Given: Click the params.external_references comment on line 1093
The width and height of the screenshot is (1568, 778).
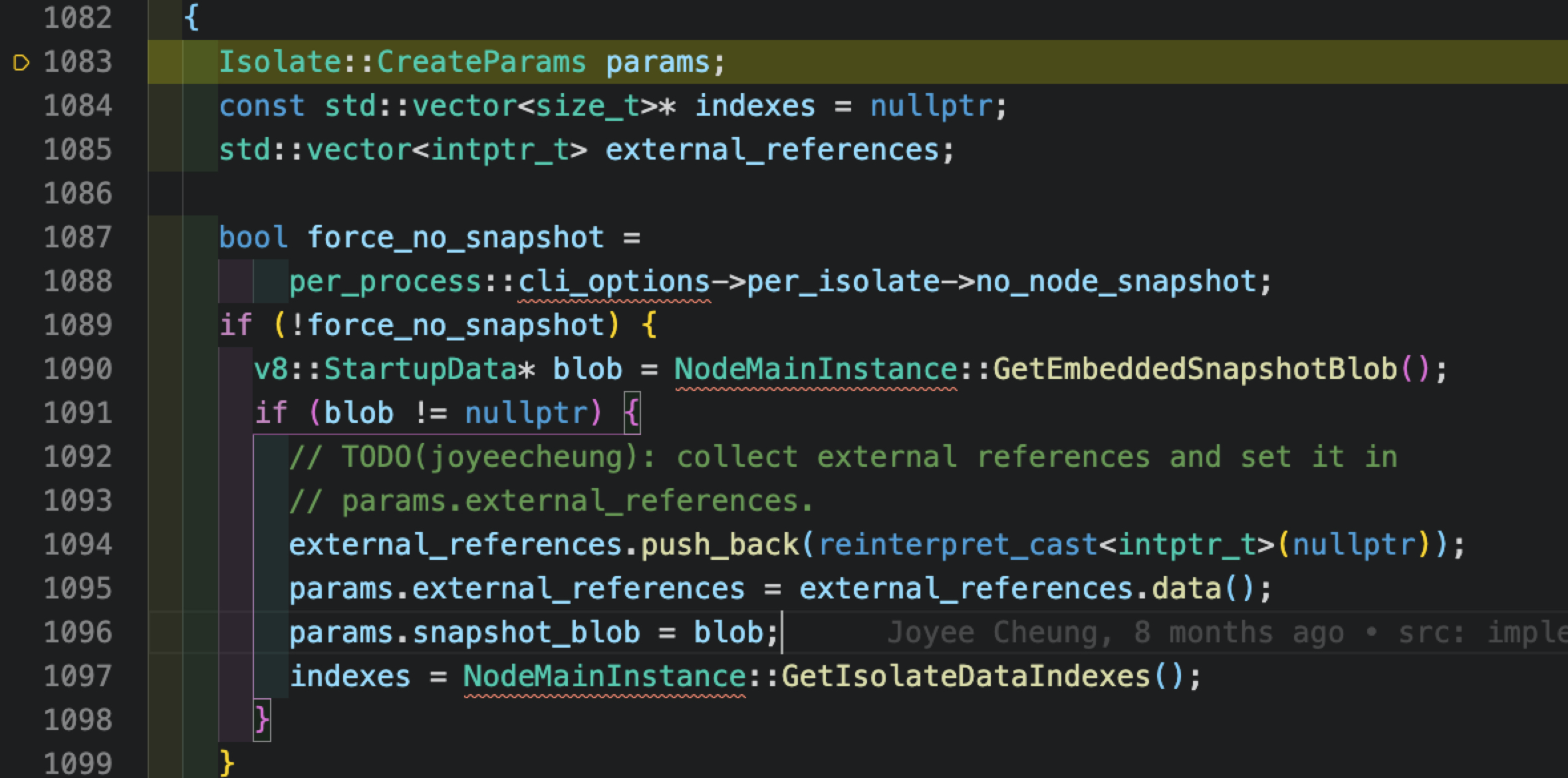Looking at the screenshot, I should pyautogui.click(x=551, y=501).
